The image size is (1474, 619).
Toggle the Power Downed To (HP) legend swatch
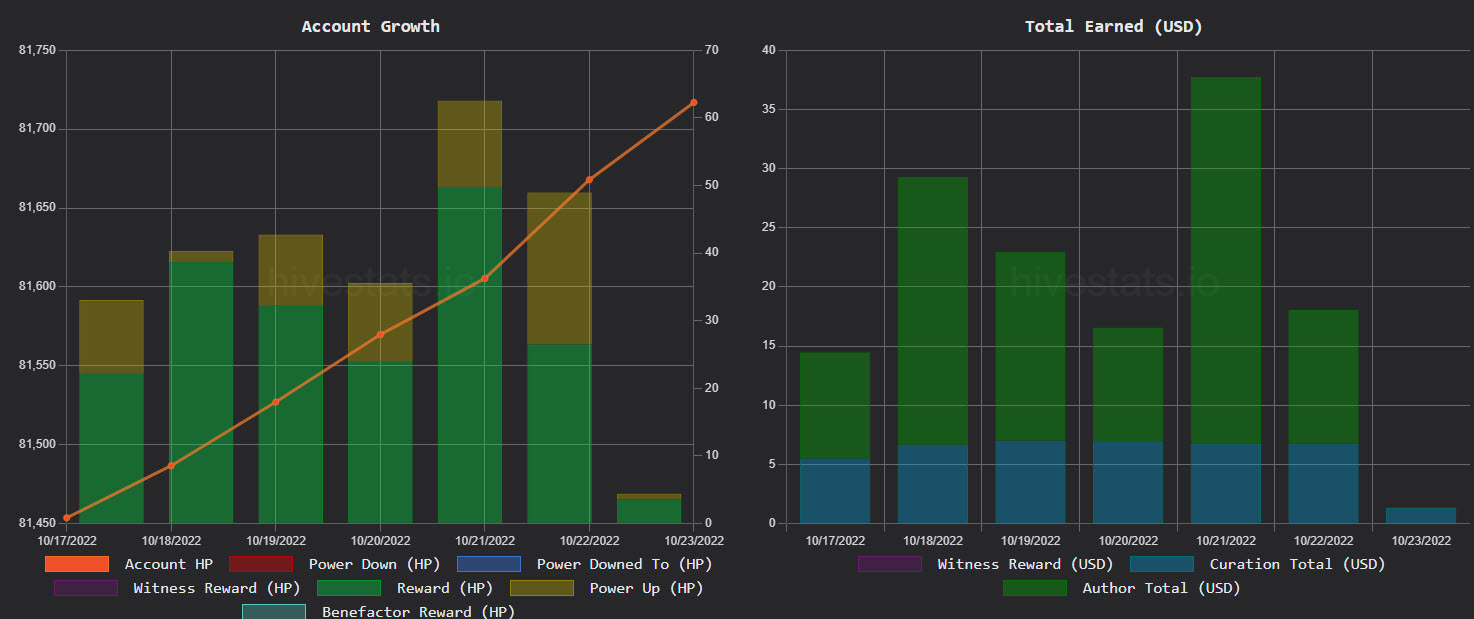tap(489, 564)
